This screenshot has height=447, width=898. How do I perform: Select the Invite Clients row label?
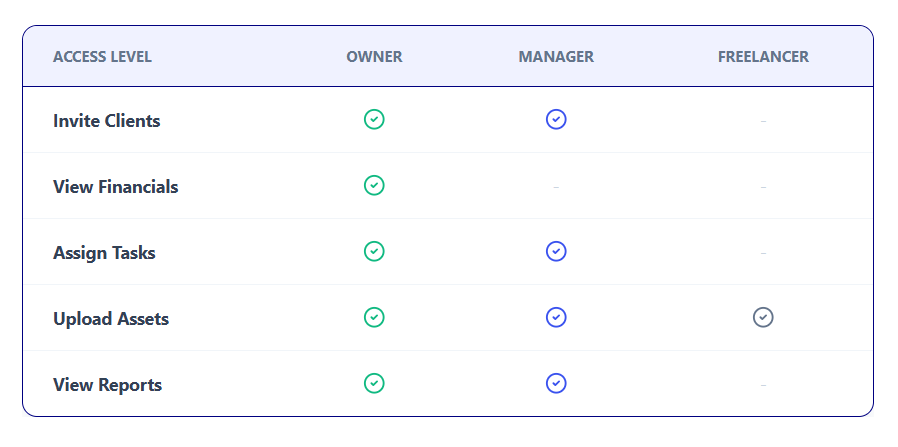pos(106,121)
